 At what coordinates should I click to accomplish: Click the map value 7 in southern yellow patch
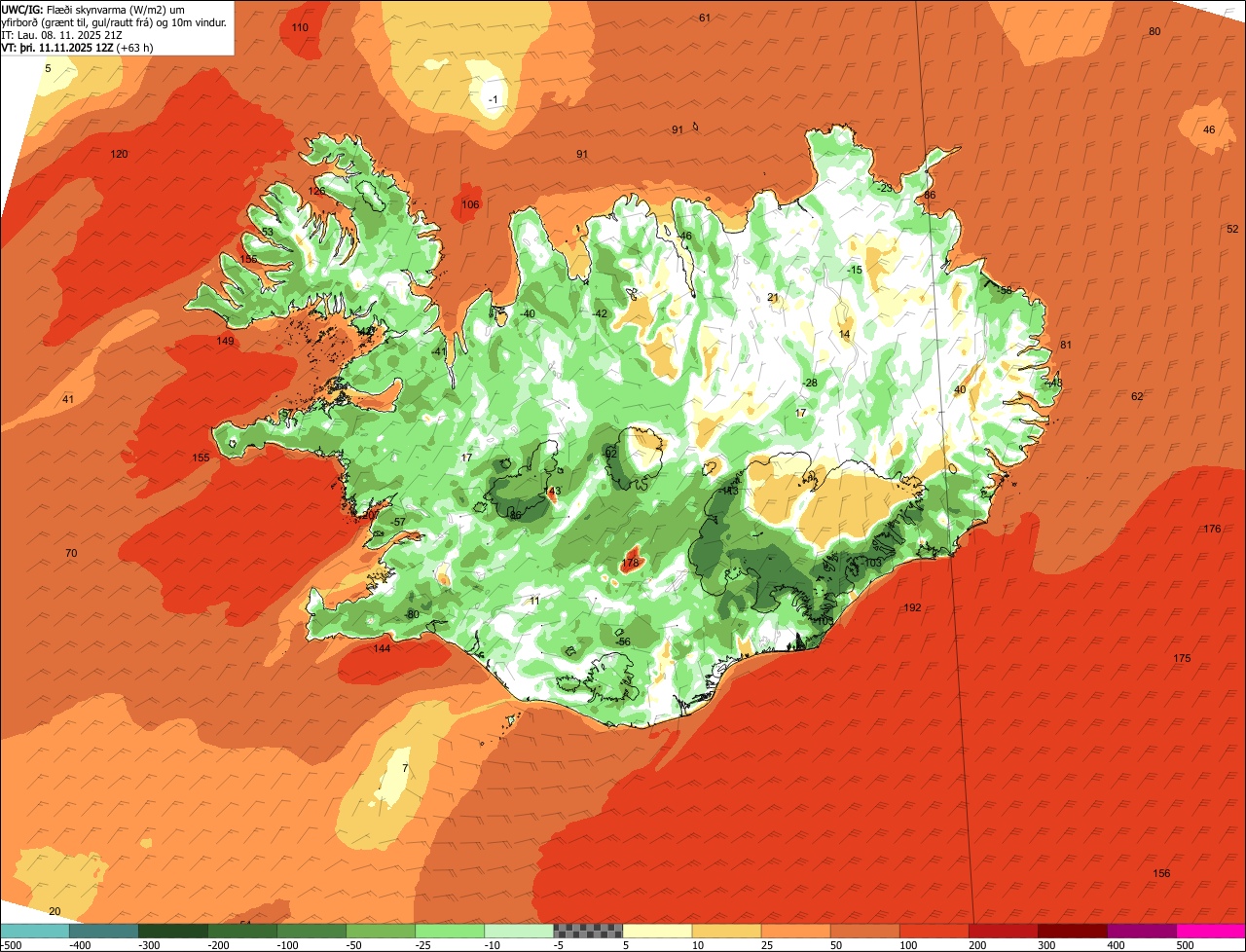point(405,769)
